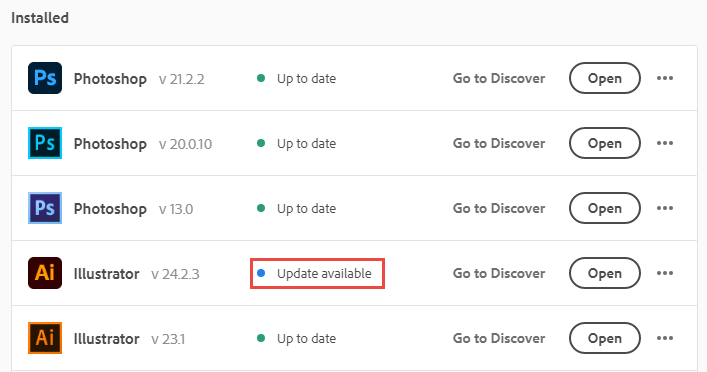Go to Discover for Illustrator v23.1
This screenshot has height=372, width=707.
[499, 338]
